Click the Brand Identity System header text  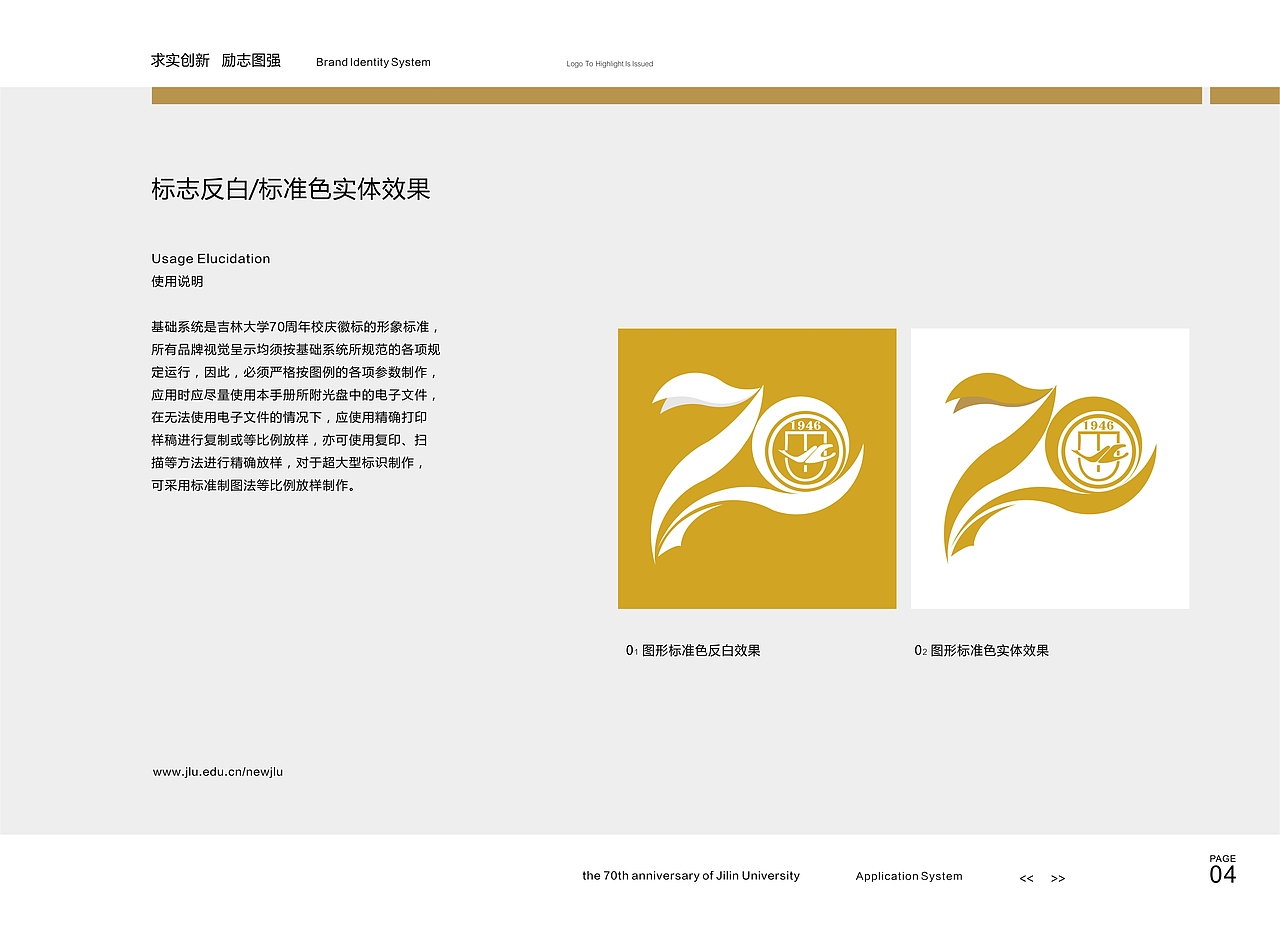point(373,62)
